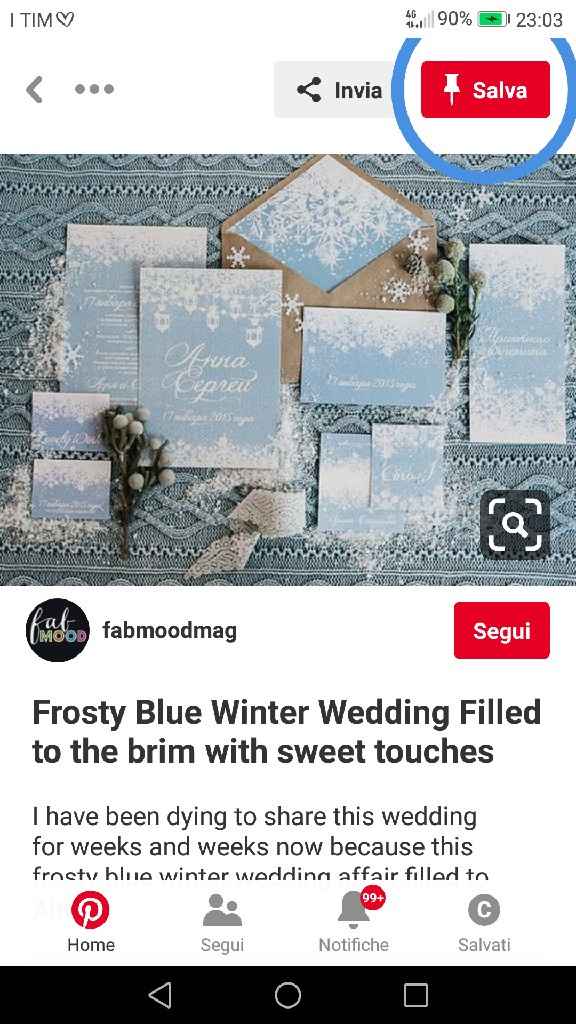This screenshot has height=1024, width=576.
Task: Tap the Notifiche bell icon
Action: point(353,910)
